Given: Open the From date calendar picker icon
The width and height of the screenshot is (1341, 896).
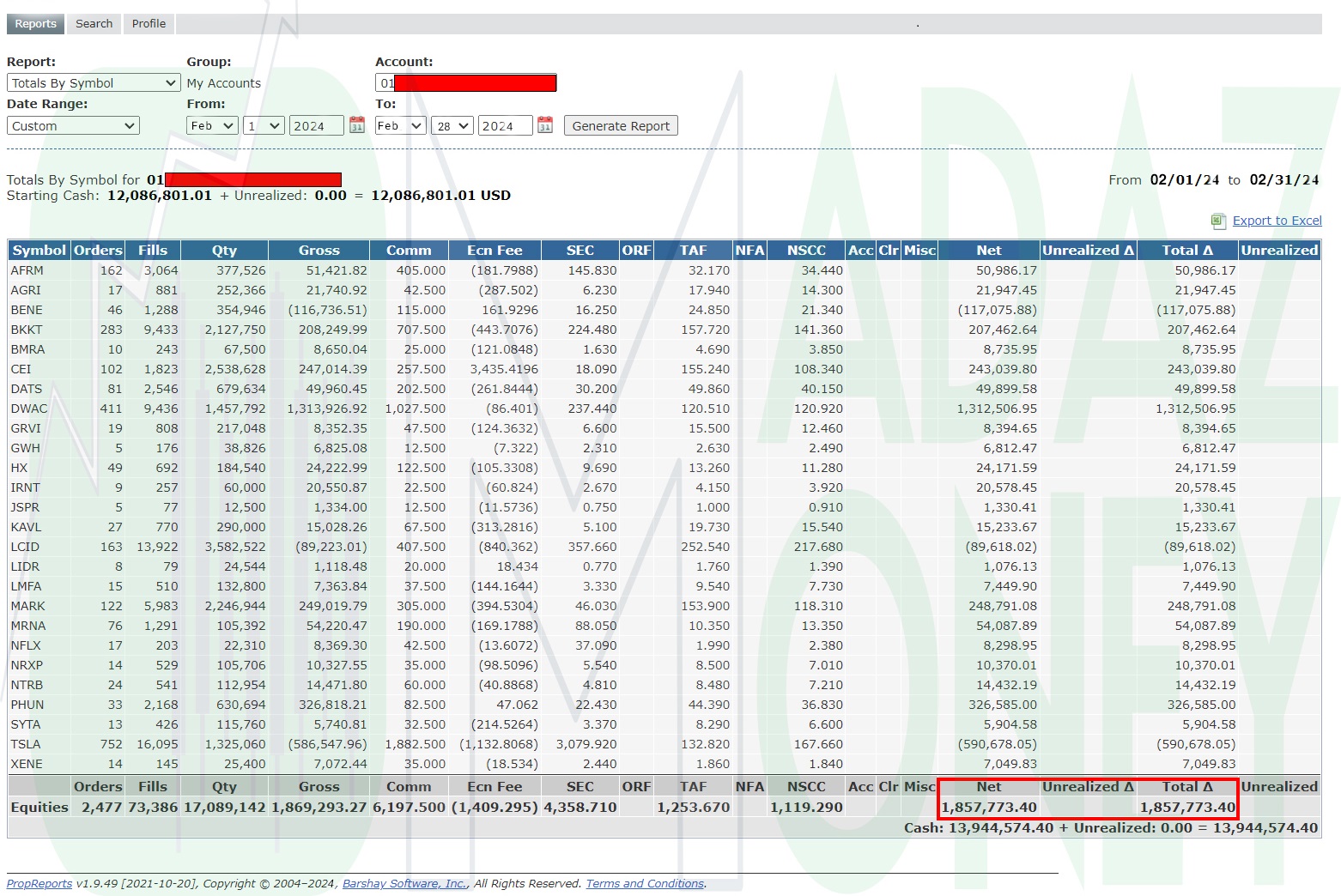Looking at the screenshot, I should 357,125.
